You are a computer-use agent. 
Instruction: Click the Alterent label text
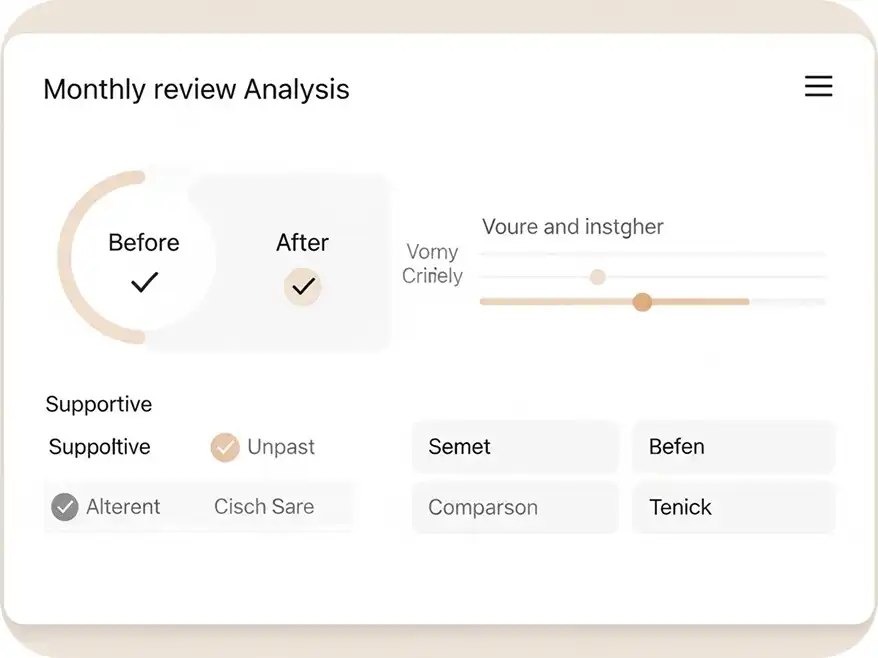coord(123,507)
